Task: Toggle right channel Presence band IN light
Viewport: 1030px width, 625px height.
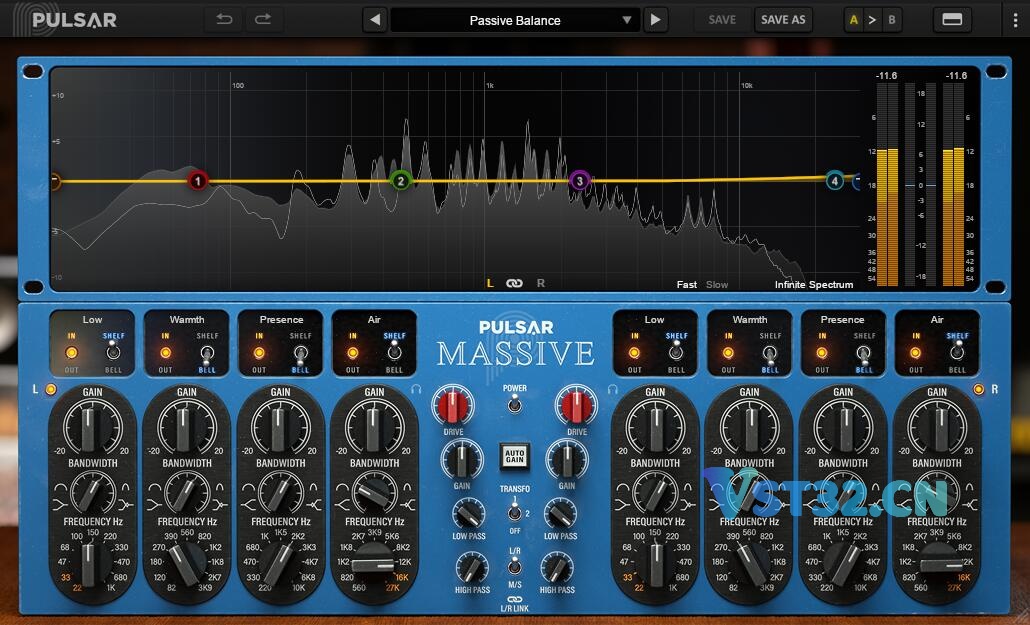Action: pos(822,353)
